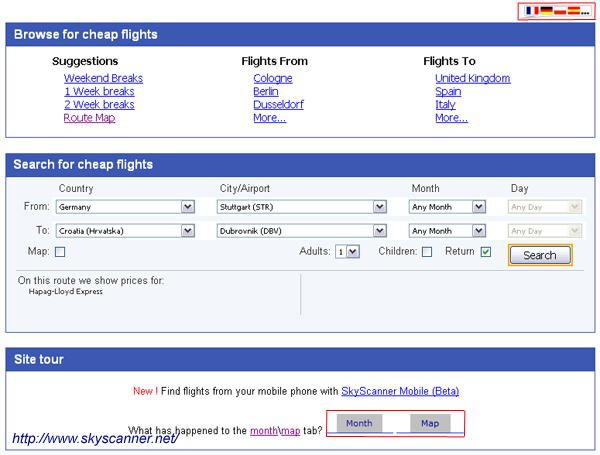Open the To Country dropdown showing Croatia

125,231
